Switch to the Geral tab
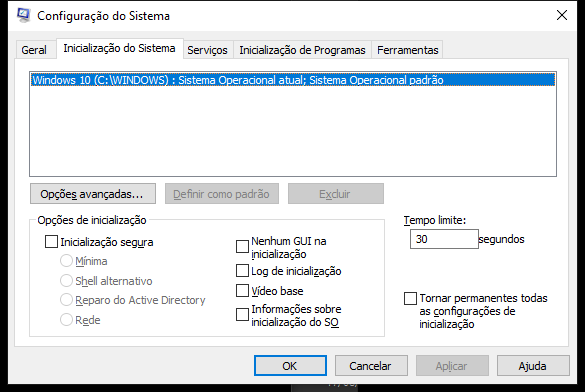This screenshot has height=392, width=585. coord(34,50)
